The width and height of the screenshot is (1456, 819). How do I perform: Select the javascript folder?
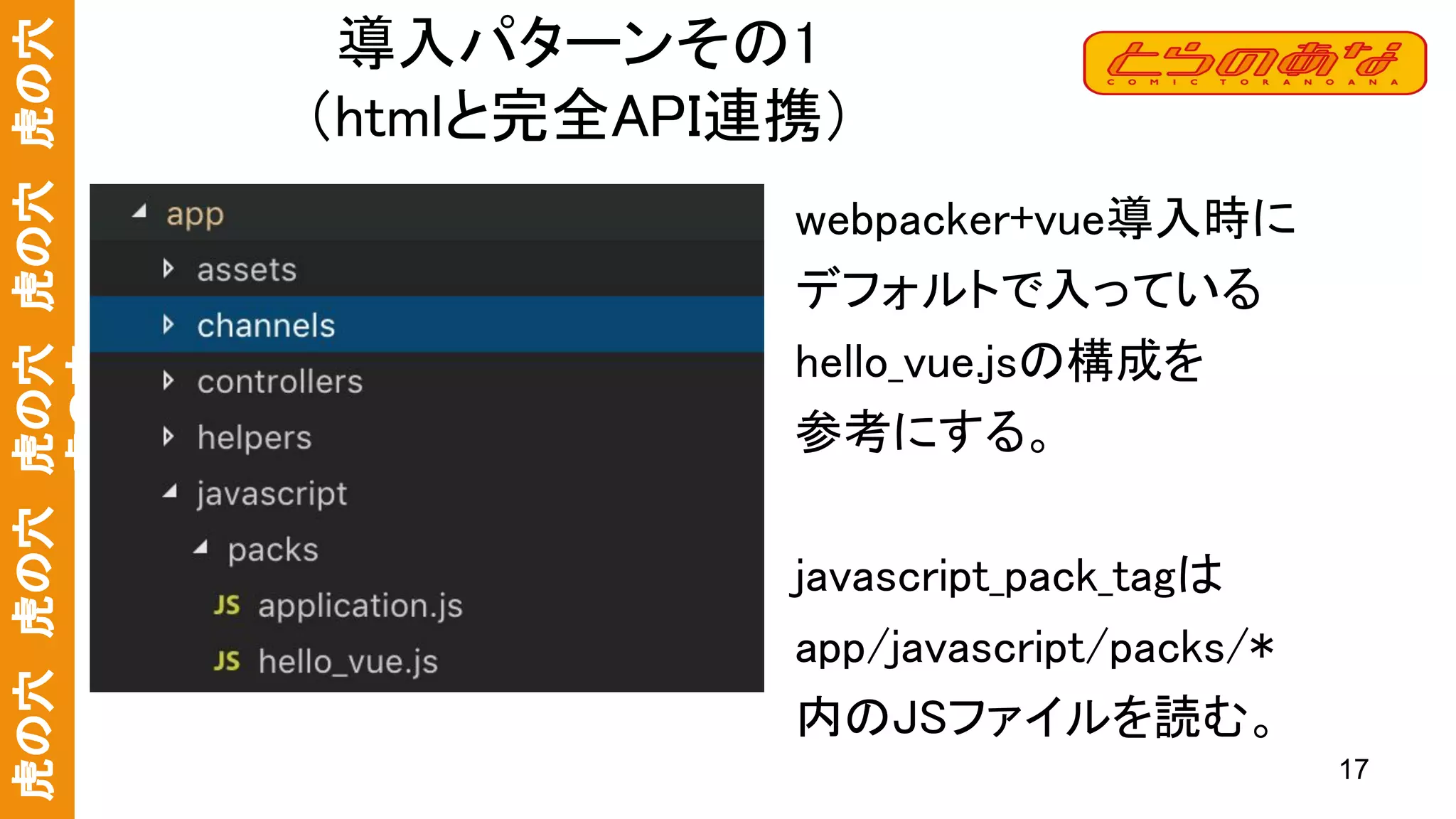coord(272,494)
